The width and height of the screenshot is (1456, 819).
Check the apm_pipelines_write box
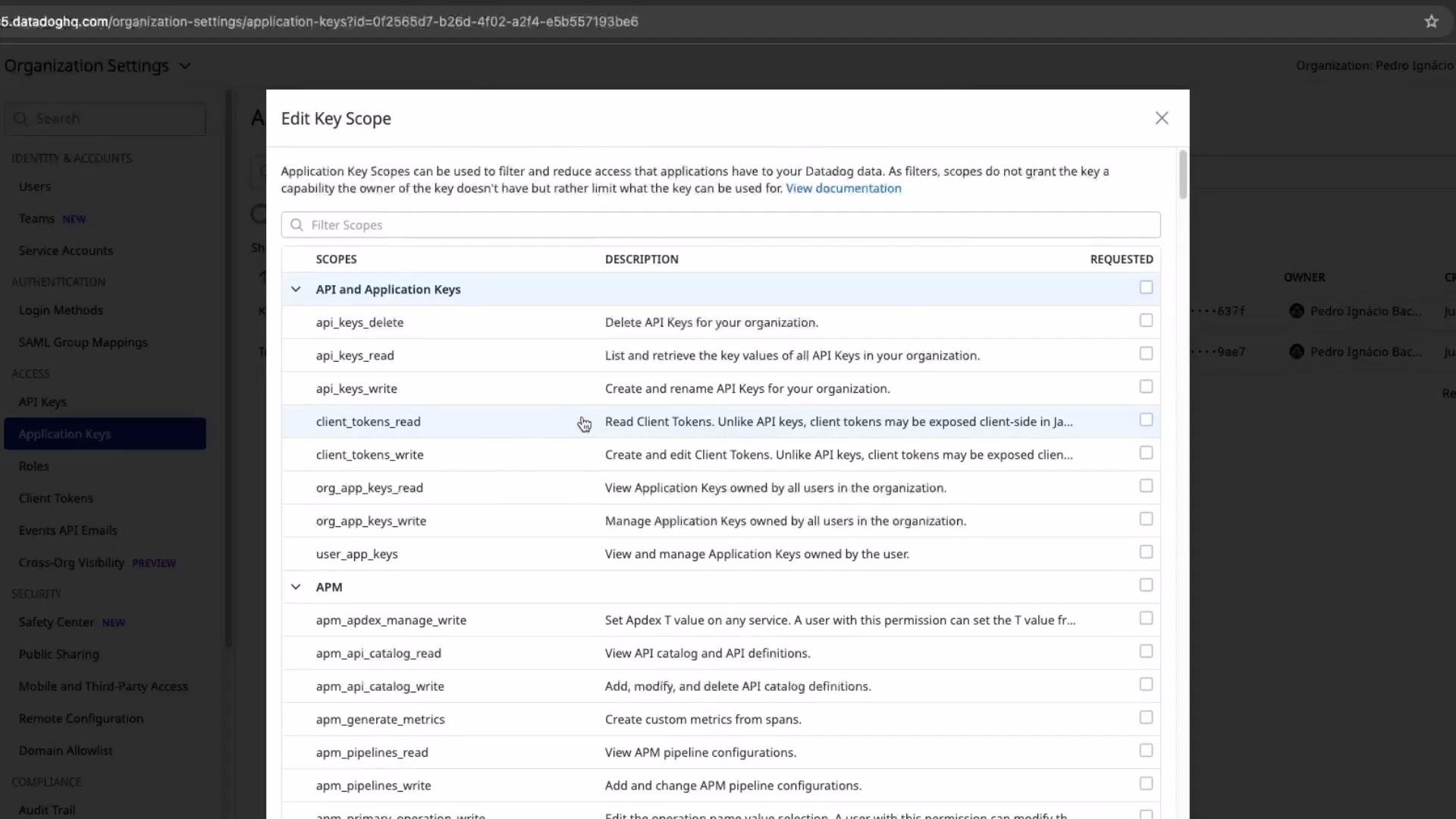click(1146, 783)
